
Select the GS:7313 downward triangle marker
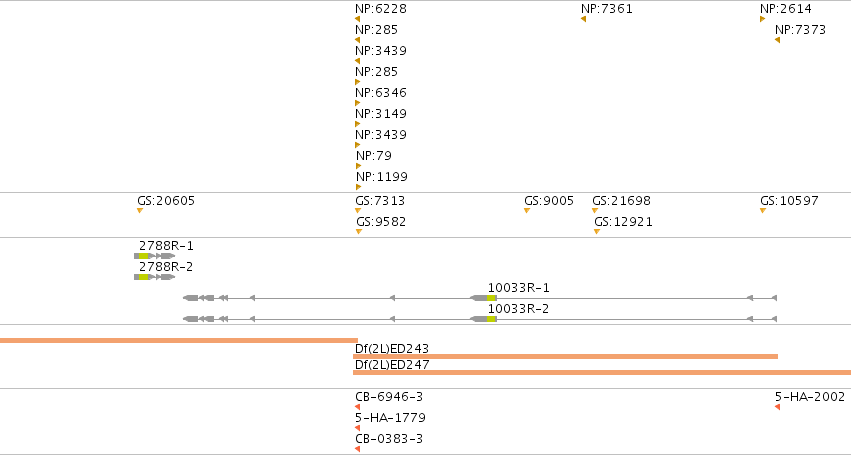pos(358,211)
